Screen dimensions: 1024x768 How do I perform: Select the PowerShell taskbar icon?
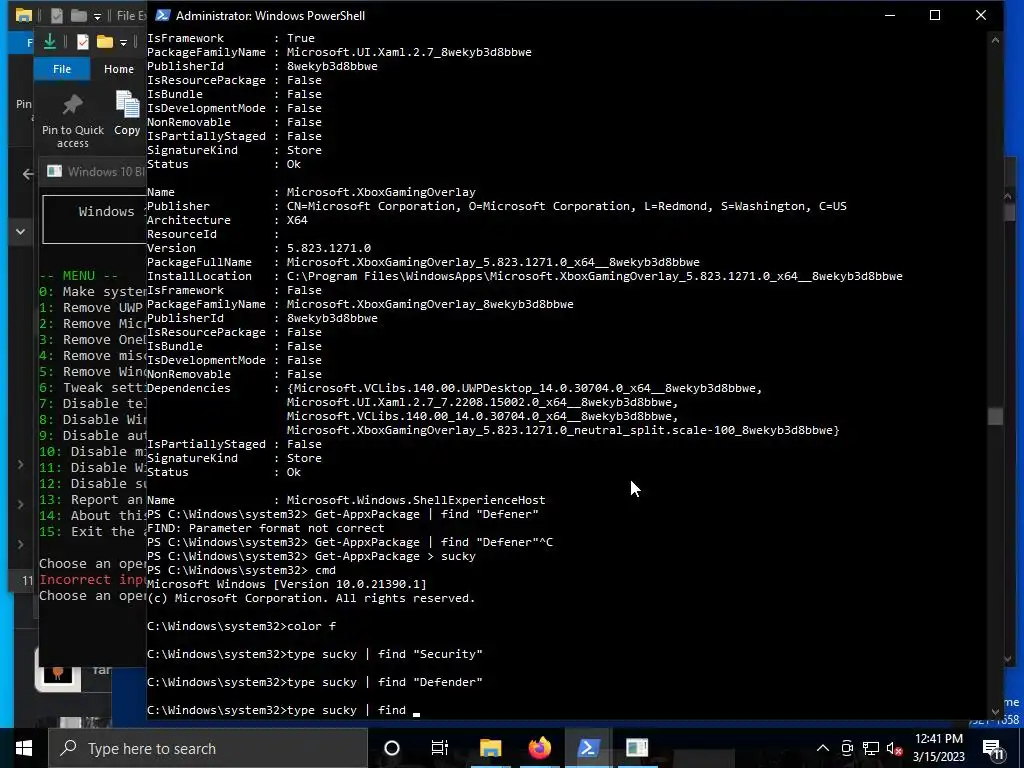click(x=588, y=748)
